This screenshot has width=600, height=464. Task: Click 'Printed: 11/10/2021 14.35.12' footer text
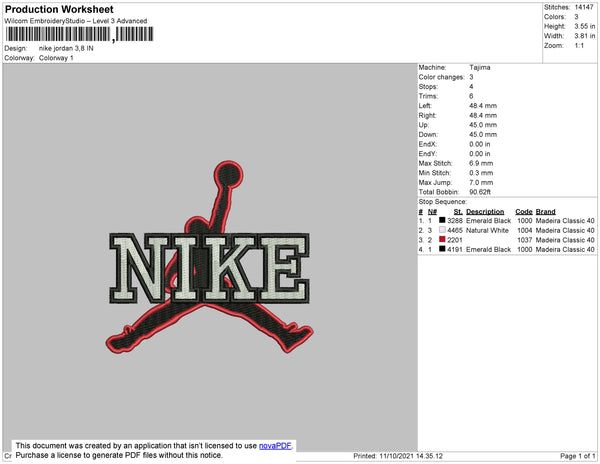coord(398,456)
